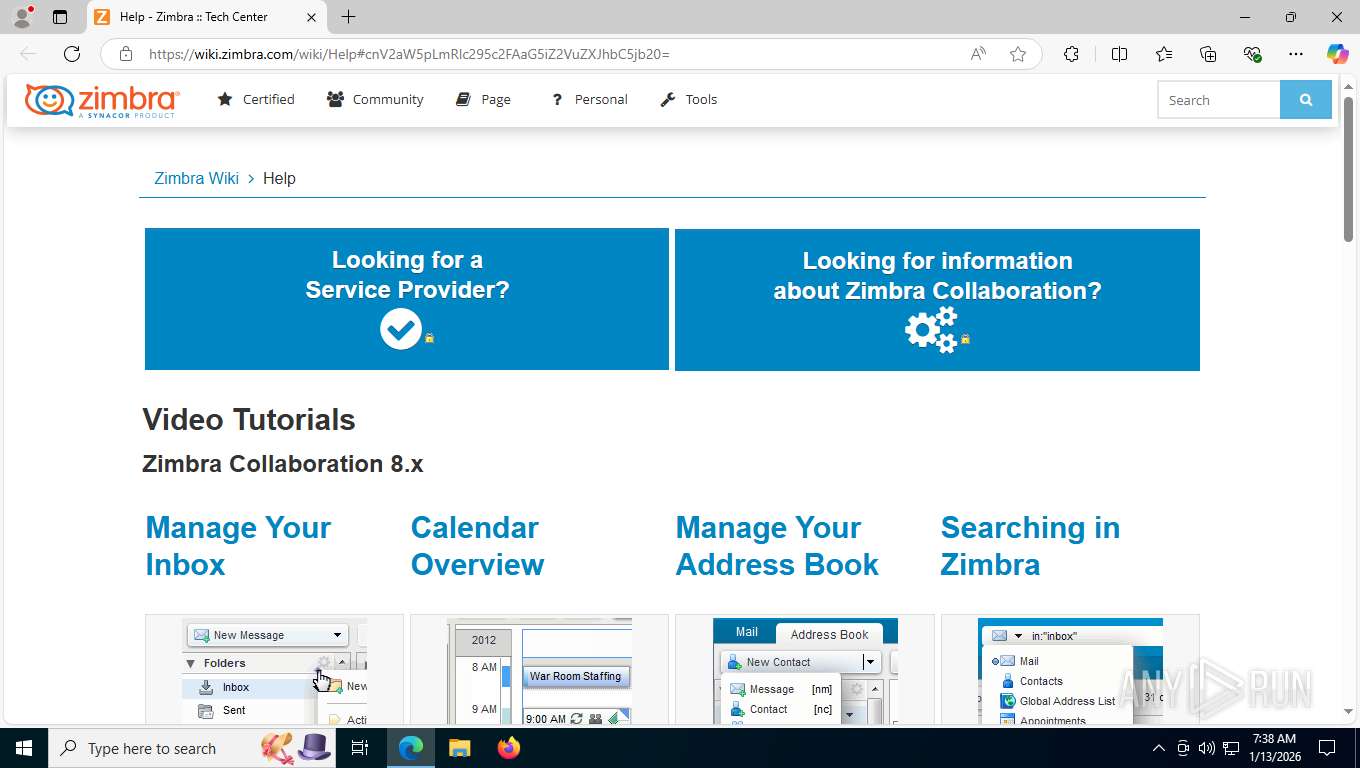Click into the wiki Search field
The height and width of the screenshot is (768, 1360).
pyautogui.click(x=1219, y=100)
